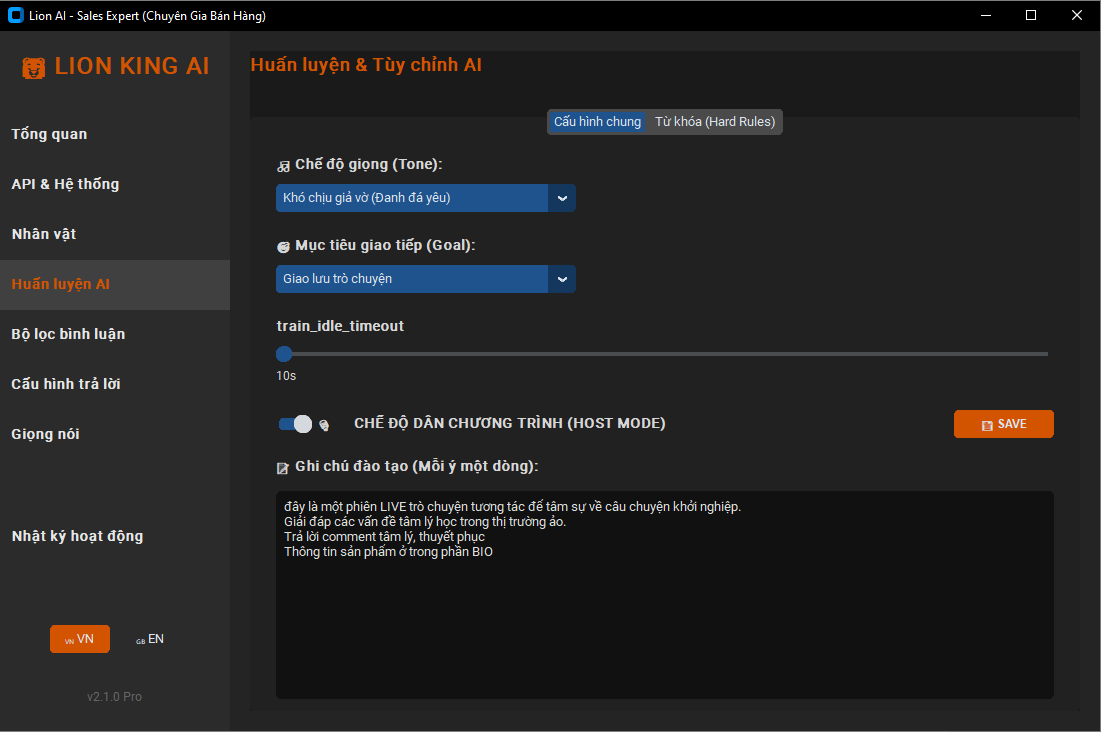The image size is (1101, 732).
Task: Click the train_idle_timeout slider handle
Action: pyautogui.click(x=284, y=353)
